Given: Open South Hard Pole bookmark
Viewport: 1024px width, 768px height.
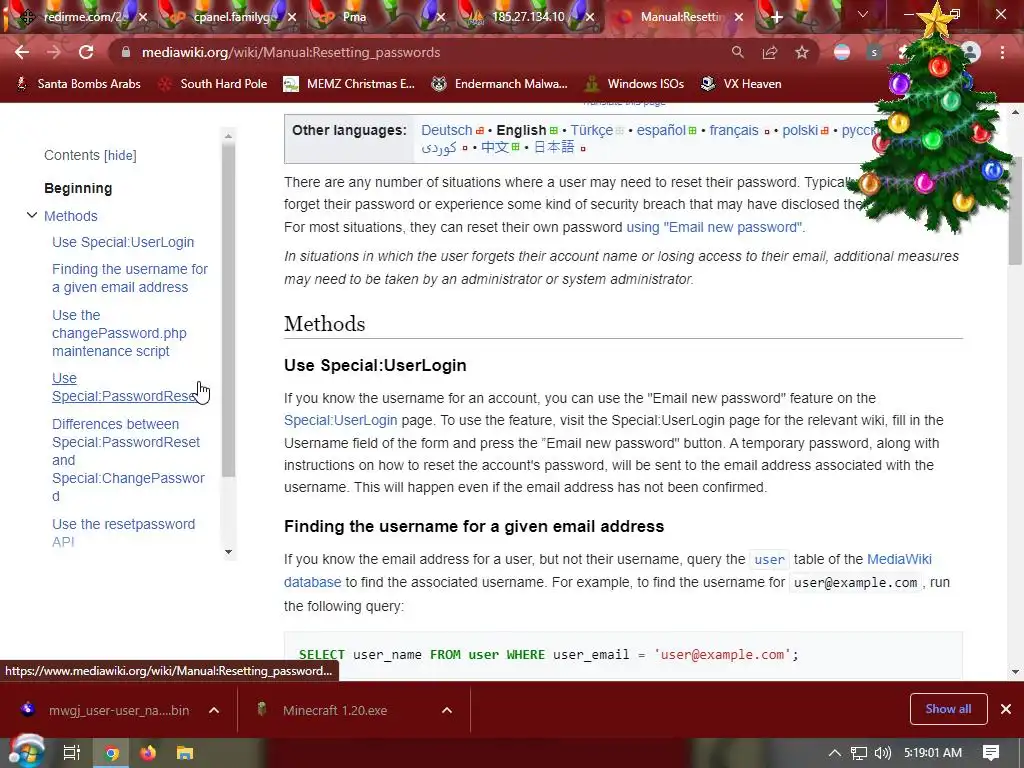Looking at the screenshot, I should (214, 84).
